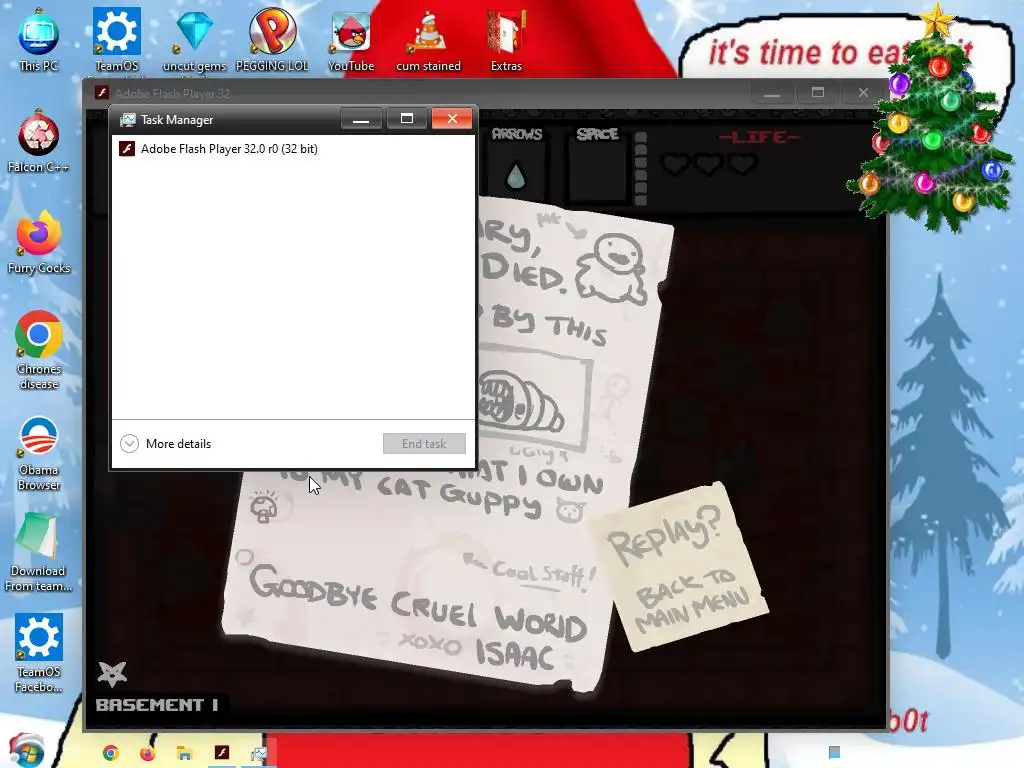Open Chrome from the taskbar
Viewport: 1024px width, 768px height.
pyautogui.click(x=110, y=753)
